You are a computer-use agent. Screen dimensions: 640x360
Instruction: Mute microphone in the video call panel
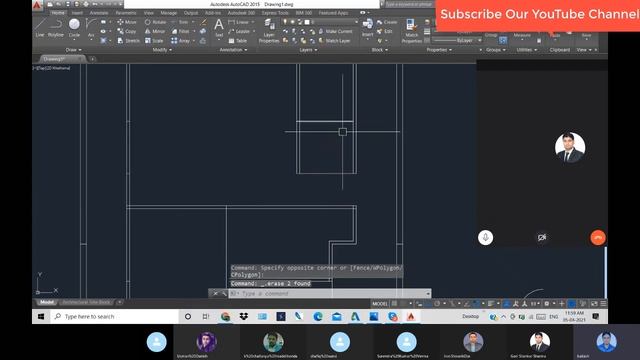click(485, 238)
